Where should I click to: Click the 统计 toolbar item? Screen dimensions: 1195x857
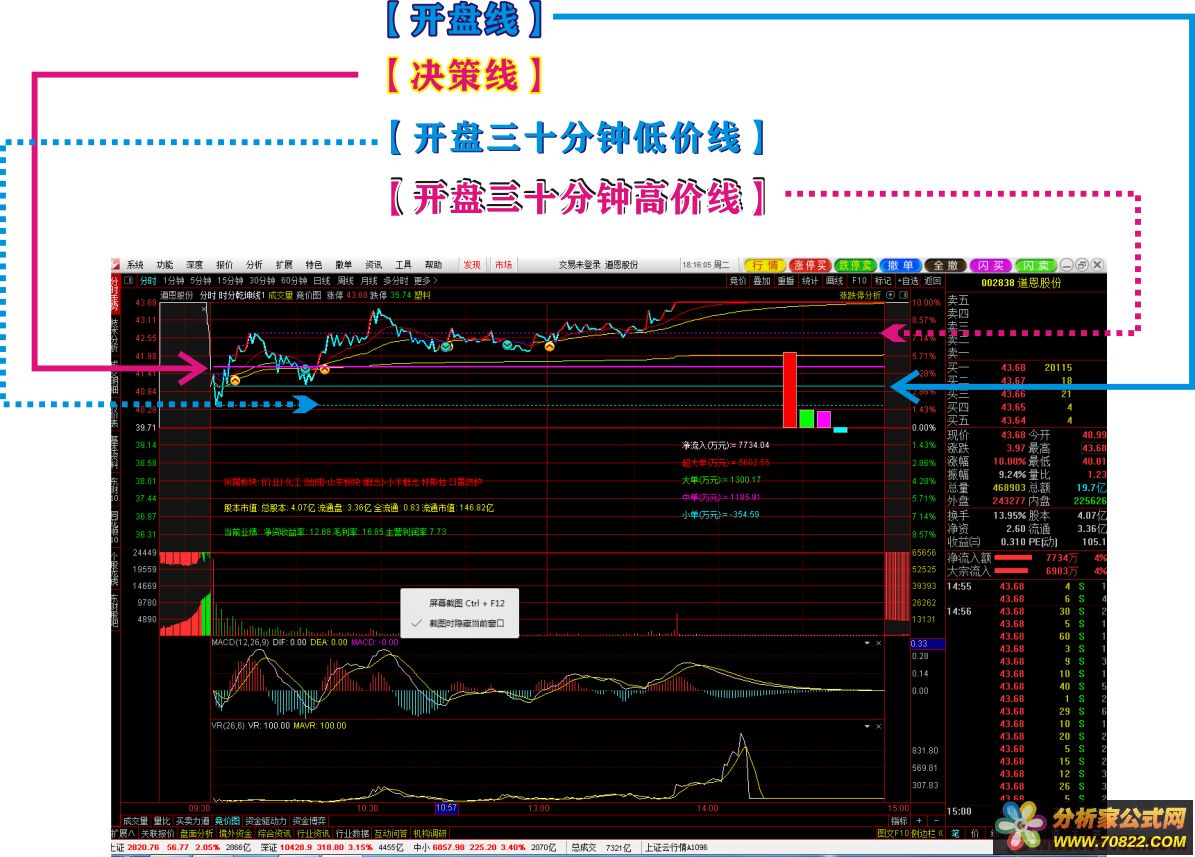click(810, 281)
